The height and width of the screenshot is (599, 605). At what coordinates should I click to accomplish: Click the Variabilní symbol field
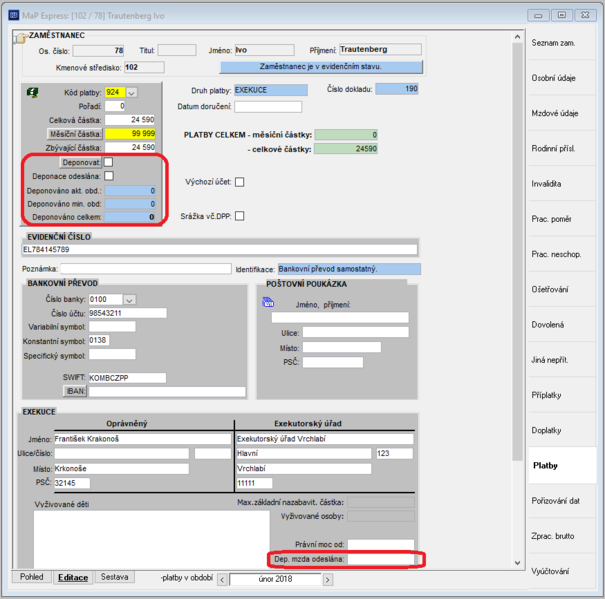click(112, 327)
